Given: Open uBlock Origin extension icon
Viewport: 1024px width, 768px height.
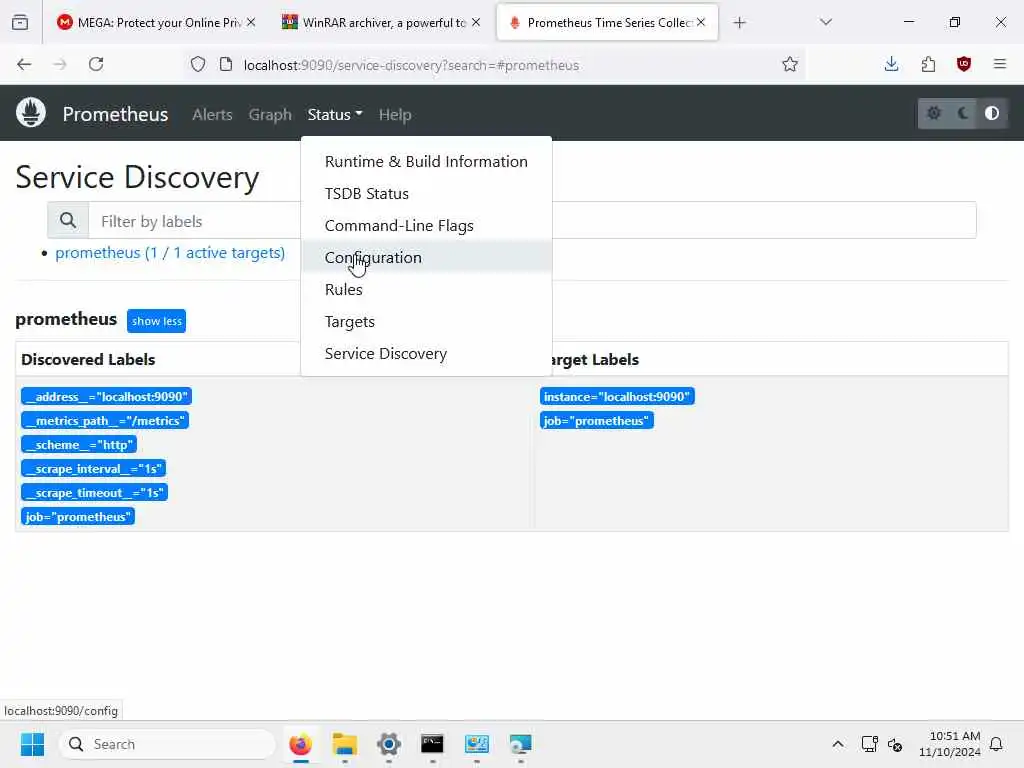Looking at the screenshot, I should pyautogui.click(x=964, y=65).
